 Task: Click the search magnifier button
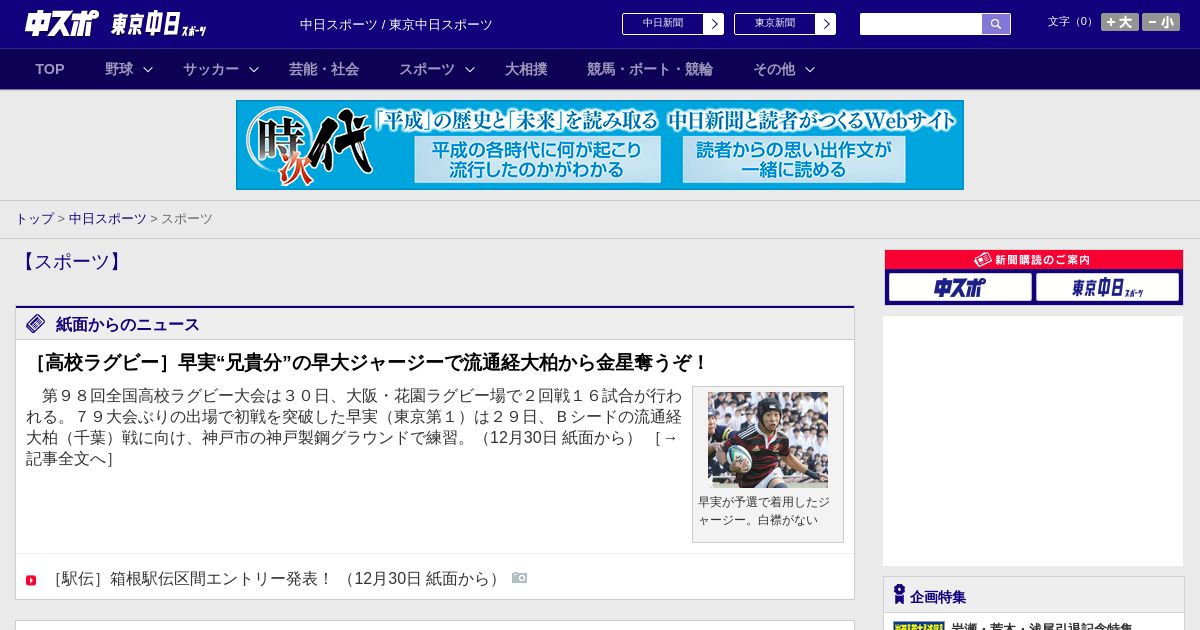click(996, 24)
